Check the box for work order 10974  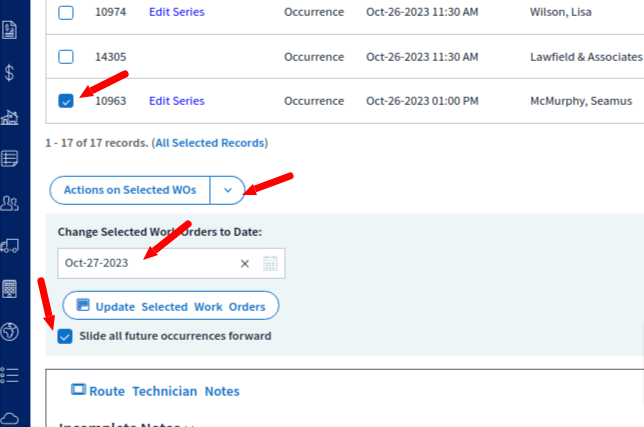tap(66, 12)
